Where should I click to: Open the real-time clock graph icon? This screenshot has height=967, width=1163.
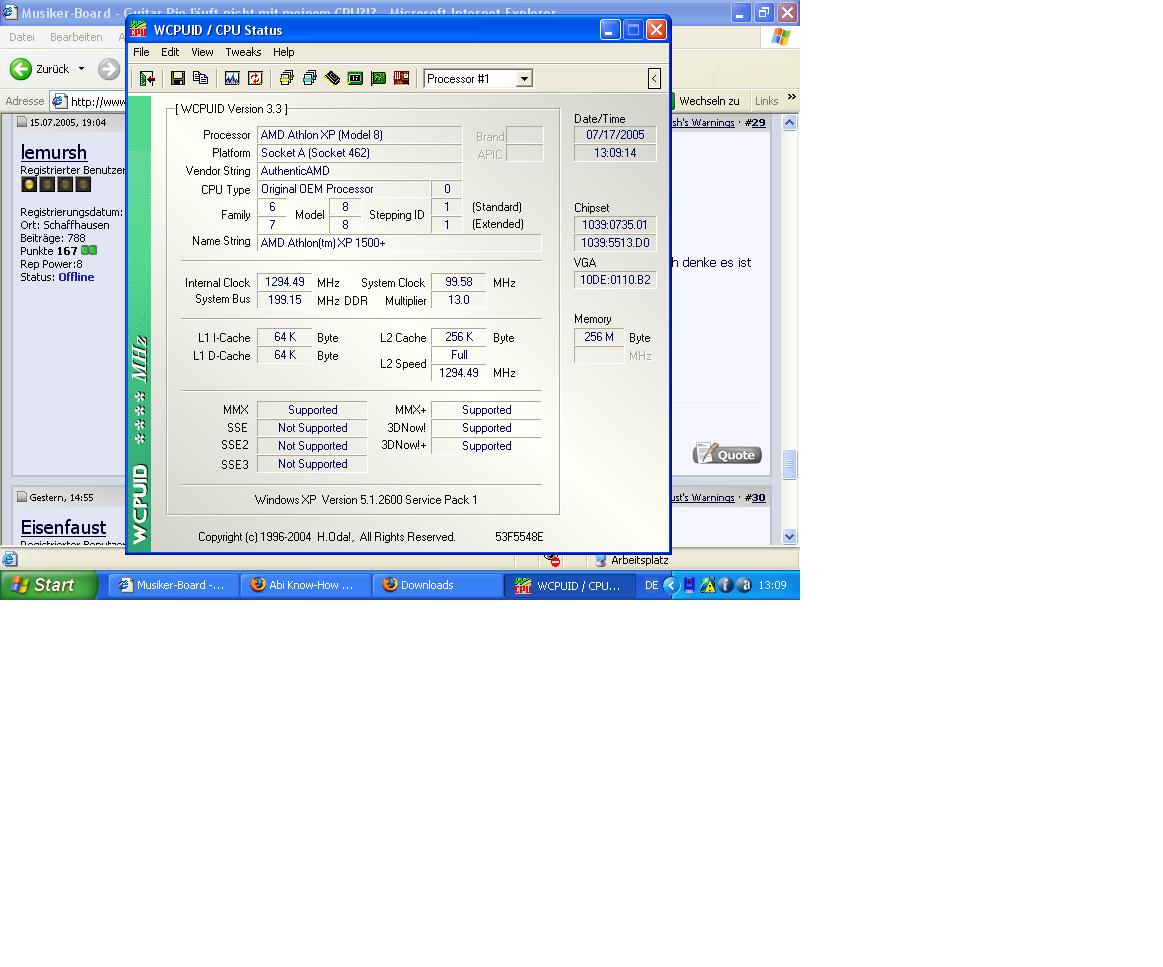(232, 79)
